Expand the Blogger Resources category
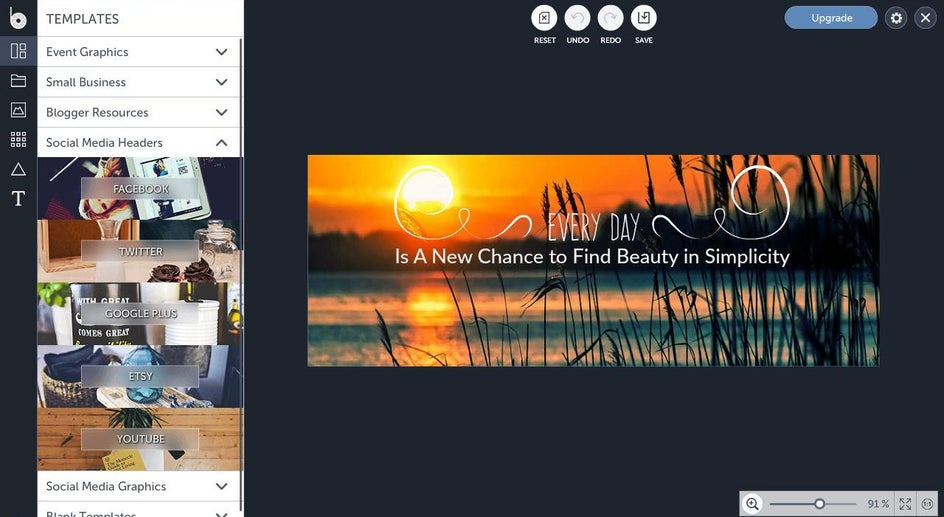Screen dimensions: 944x517 [138, 112]
